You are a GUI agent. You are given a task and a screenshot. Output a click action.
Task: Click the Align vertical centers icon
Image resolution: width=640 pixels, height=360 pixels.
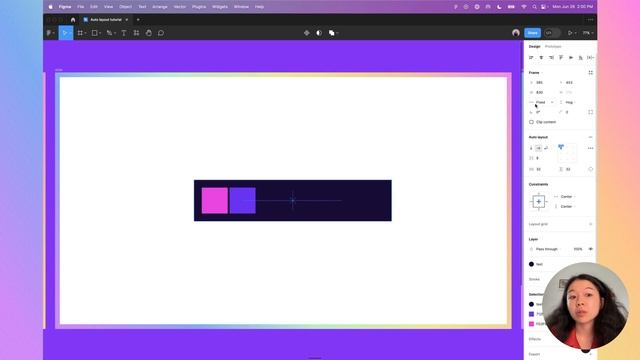(571, 58)
